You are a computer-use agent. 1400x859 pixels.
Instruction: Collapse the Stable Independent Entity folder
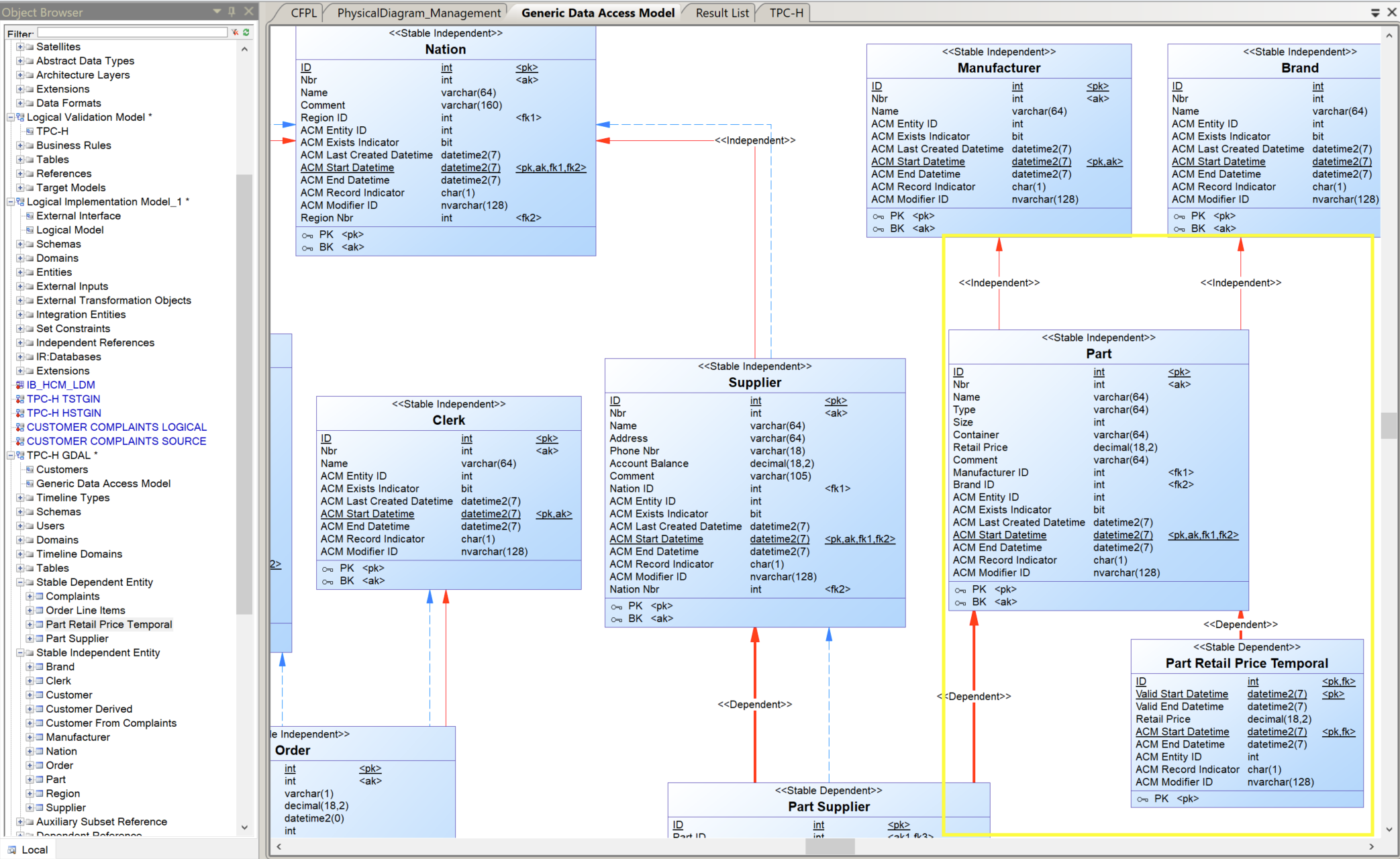pos(20,653)
